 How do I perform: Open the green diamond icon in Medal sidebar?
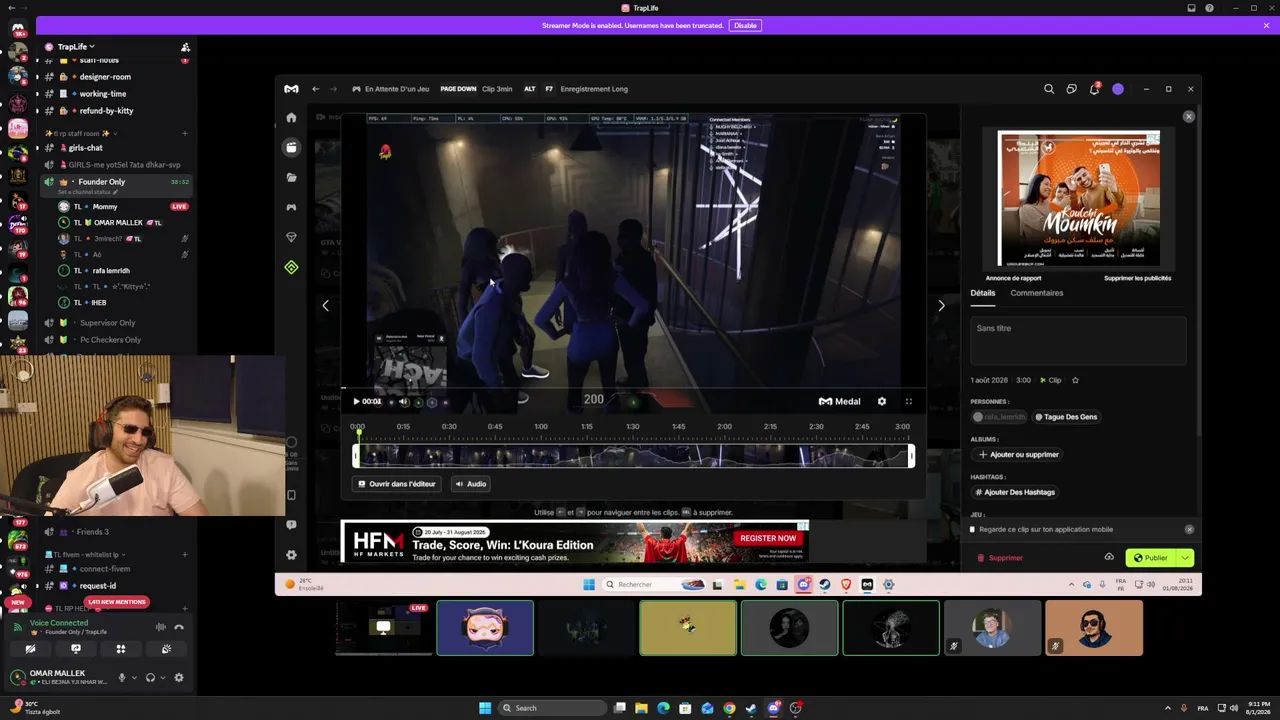(291, 267)
